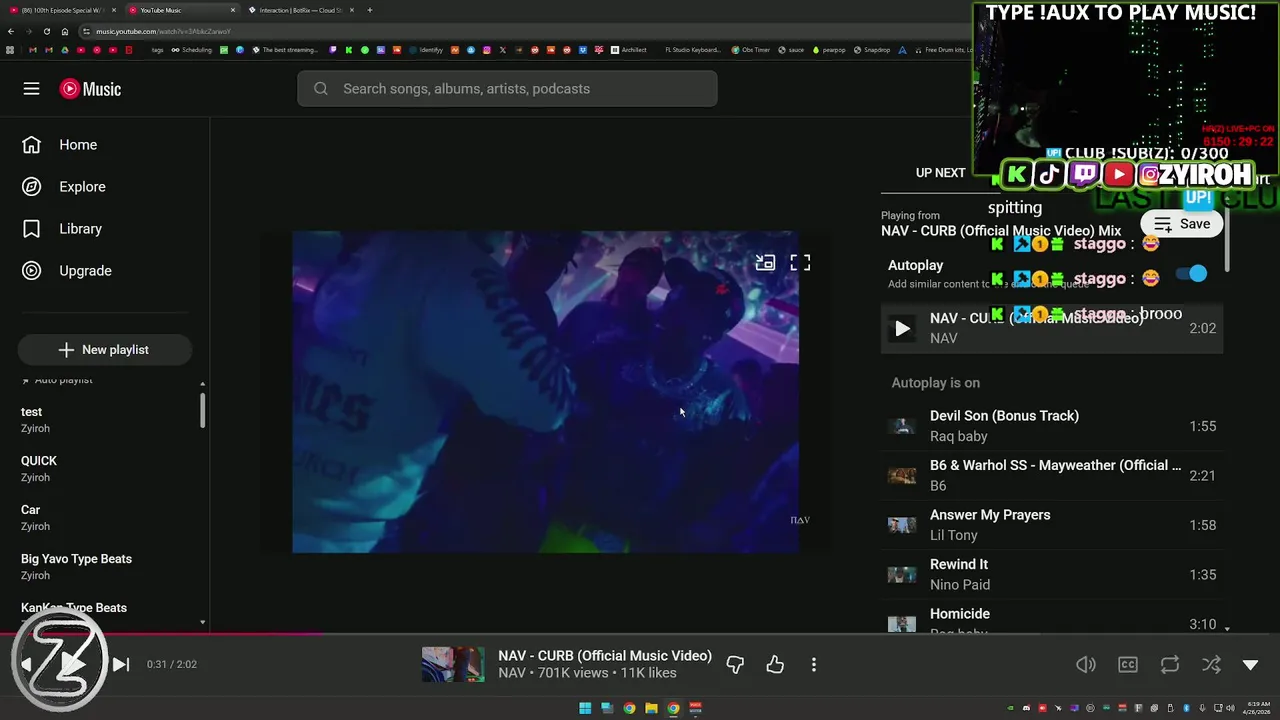Open the Windows Start menu
Image resolution: width=1280 pixels, height=720 pixels.
click(x=585, y=708)
